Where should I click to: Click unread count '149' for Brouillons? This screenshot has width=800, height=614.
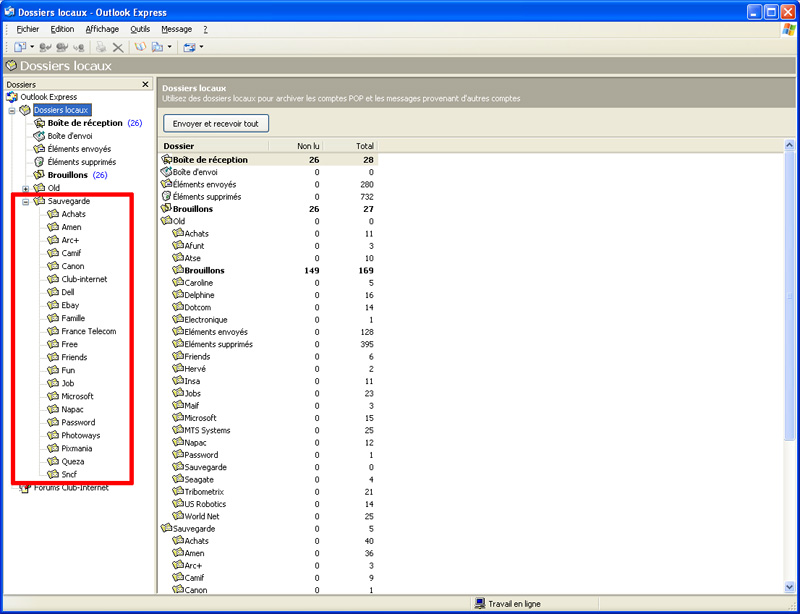(x=311, y=271)
